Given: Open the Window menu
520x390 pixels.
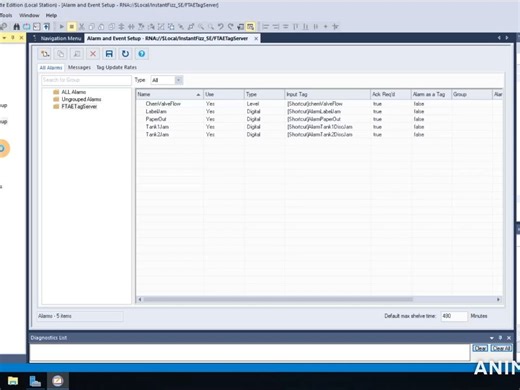Looking at the screenshot, I should pyautogui.click(x=29, y=15).
